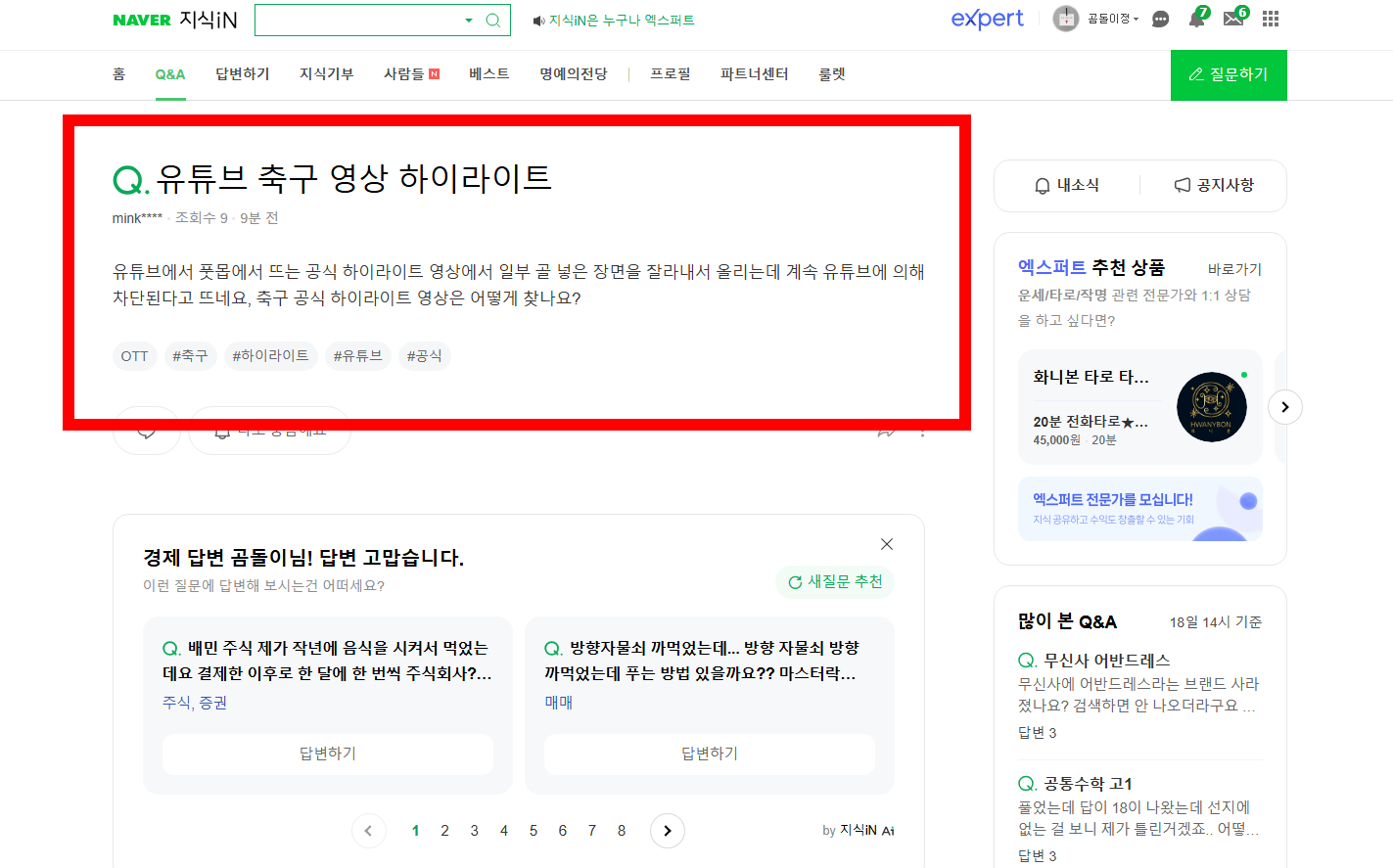Viewport: 1393px width, 868px height.
Task: Open 내소식 with bell icon
Action: pos(1067,185)
